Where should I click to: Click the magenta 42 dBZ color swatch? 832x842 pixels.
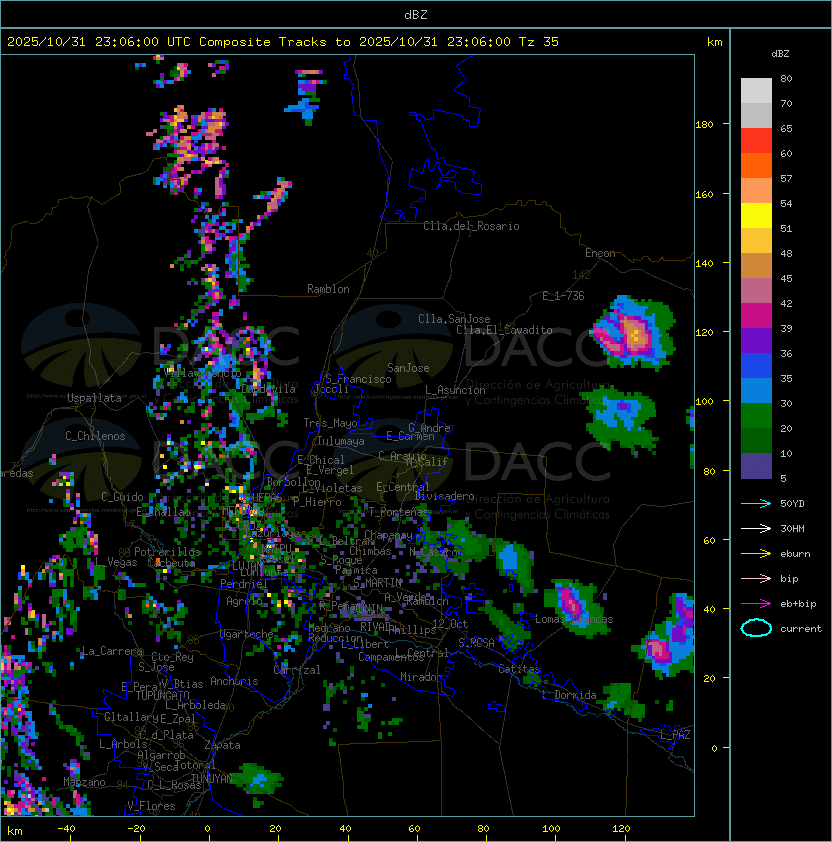coord(756,316)
